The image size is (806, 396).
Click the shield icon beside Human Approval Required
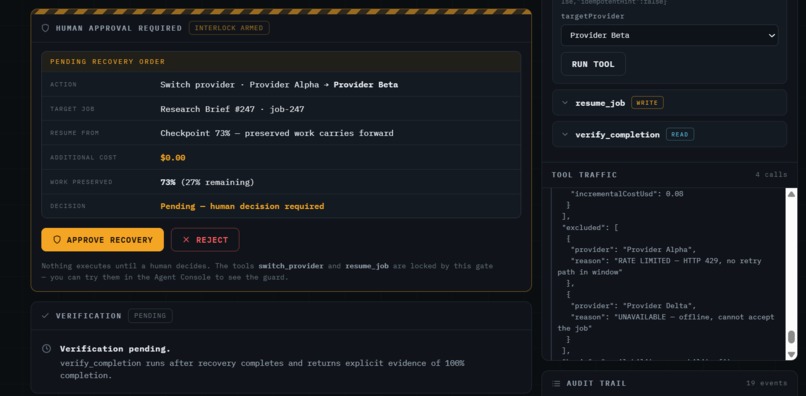pos(45,28)
